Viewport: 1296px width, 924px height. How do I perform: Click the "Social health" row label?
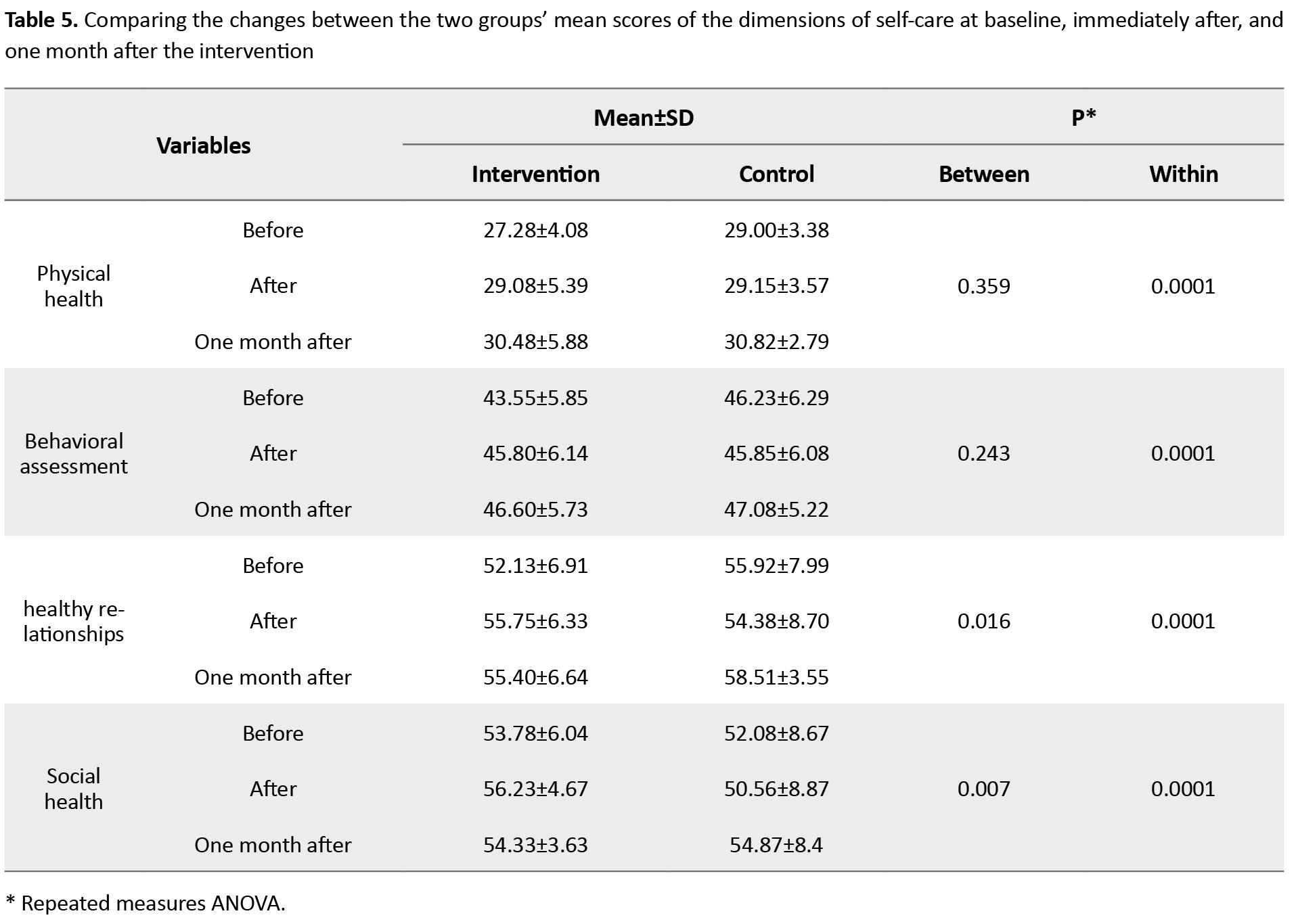(74, 788)
